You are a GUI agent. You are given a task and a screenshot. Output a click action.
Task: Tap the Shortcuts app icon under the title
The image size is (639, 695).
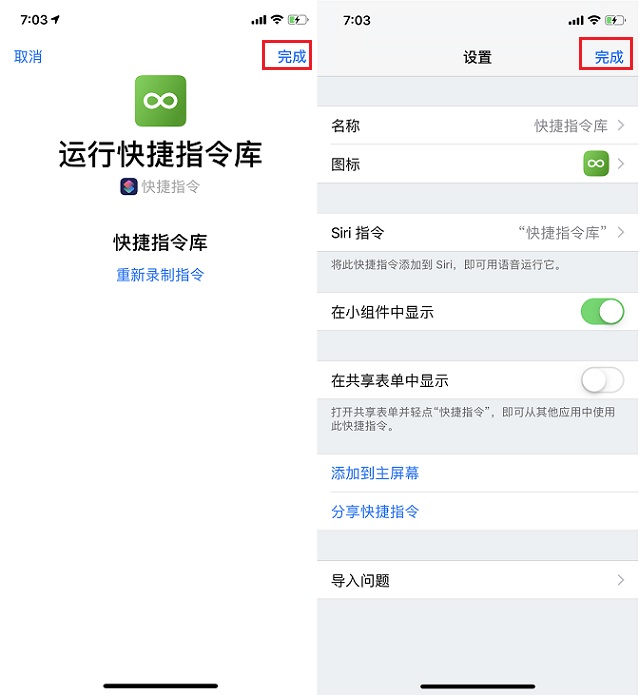tap(129, 186)
